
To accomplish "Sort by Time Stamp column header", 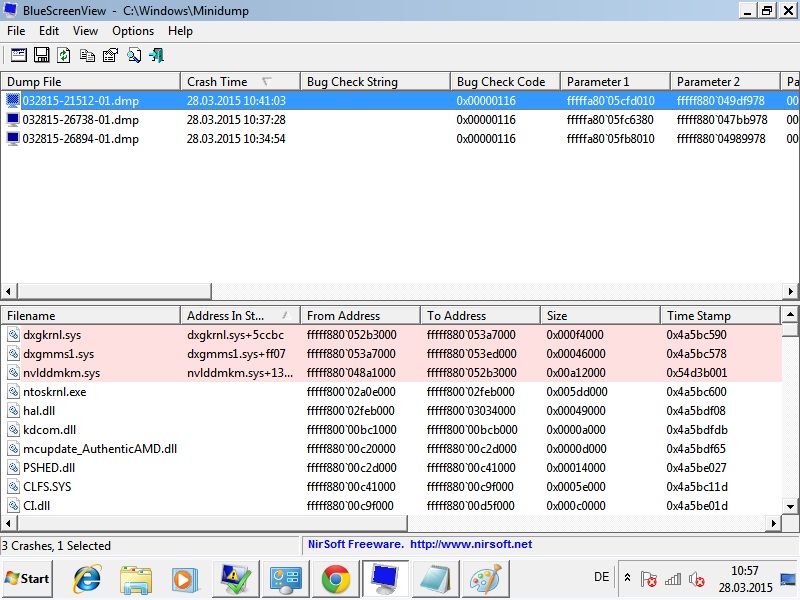I will 720,316.
